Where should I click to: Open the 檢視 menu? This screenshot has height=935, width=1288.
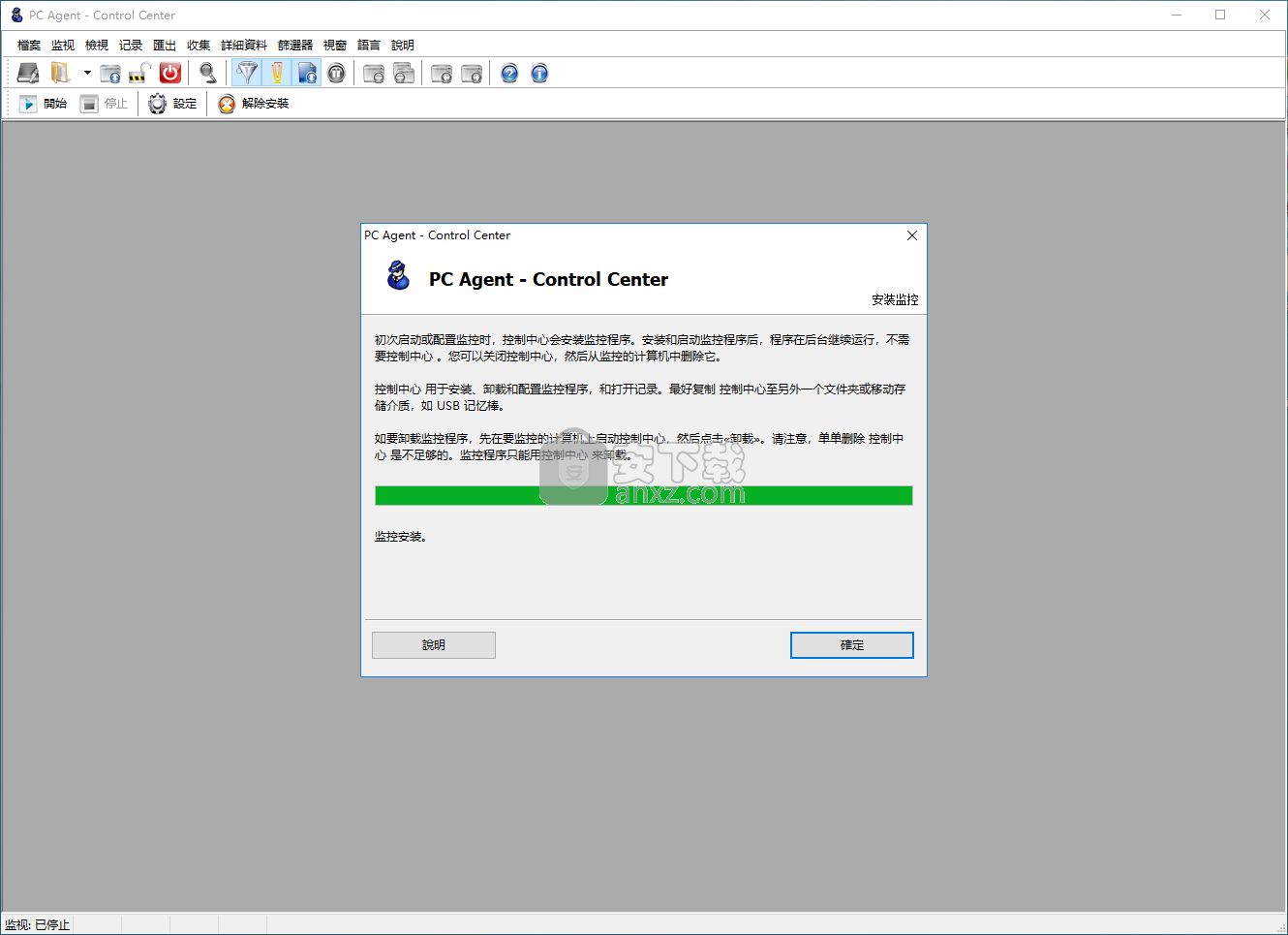(97, 46)
